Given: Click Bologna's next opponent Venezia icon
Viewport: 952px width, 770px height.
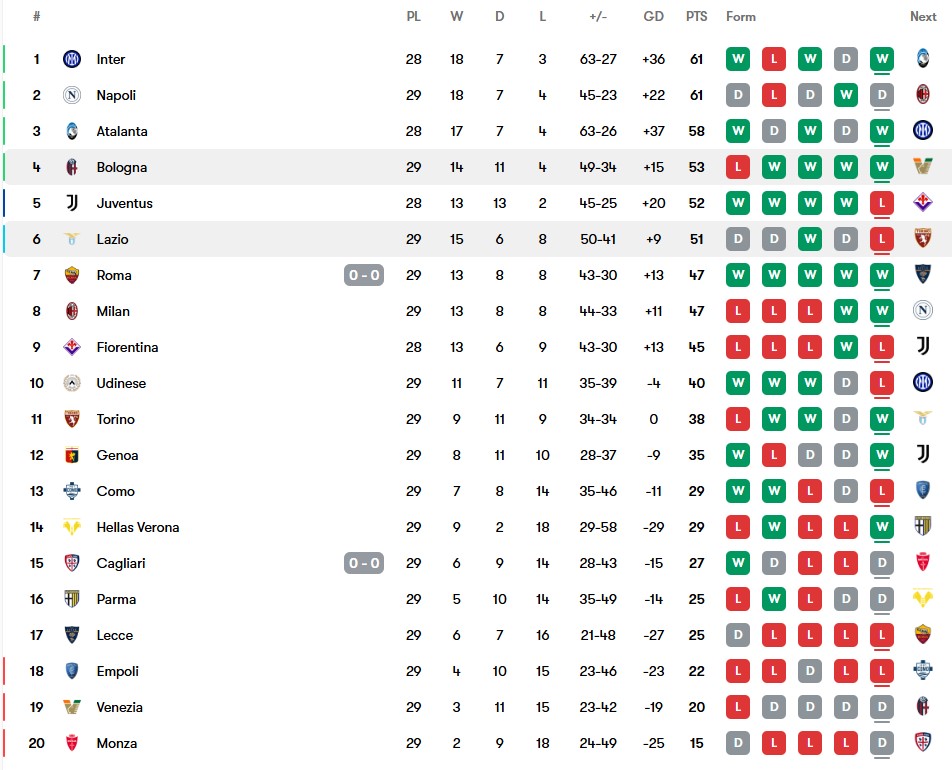Looking at the screenshot, I should [923, 166].
